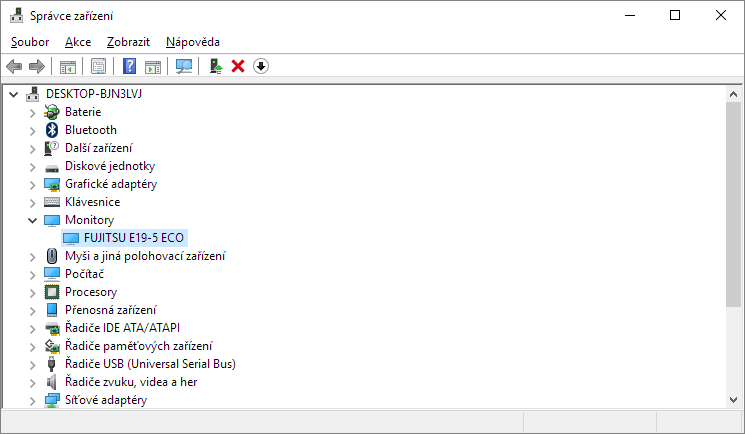Open the Nápověda menu

[192, 42]
